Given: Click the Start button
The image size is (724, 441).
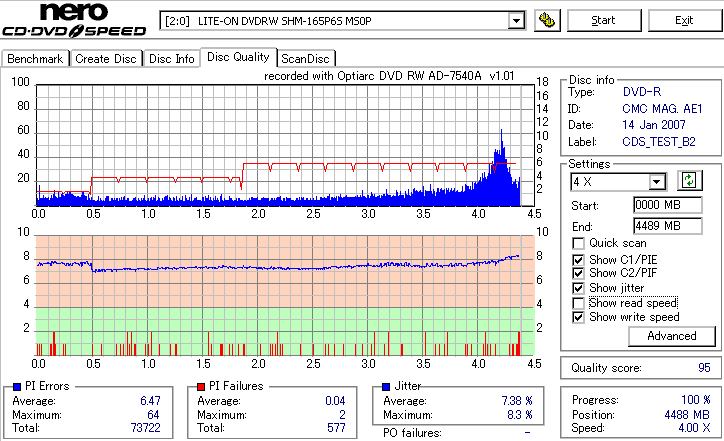Looking at the screenshot, I should [603, 20].
